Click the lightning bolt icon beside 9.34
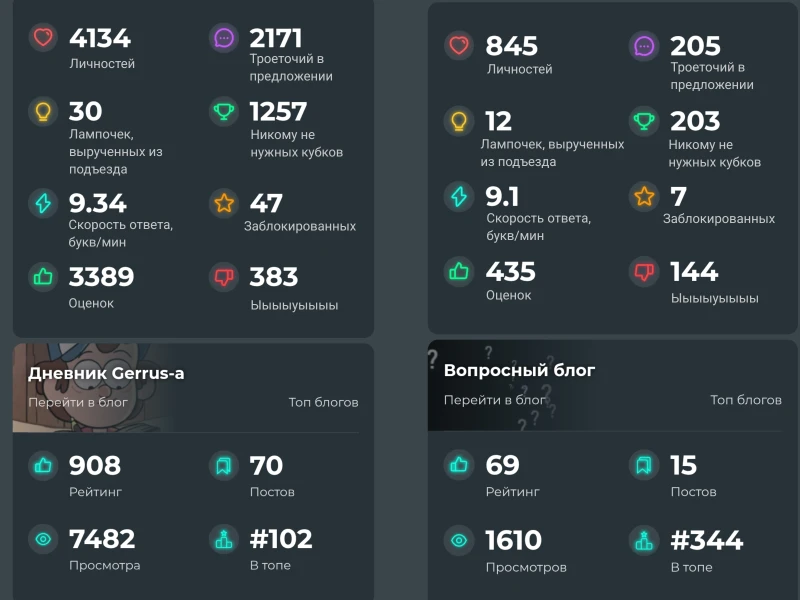The height and width of the screenshot is (600, 800). [43, 203]
